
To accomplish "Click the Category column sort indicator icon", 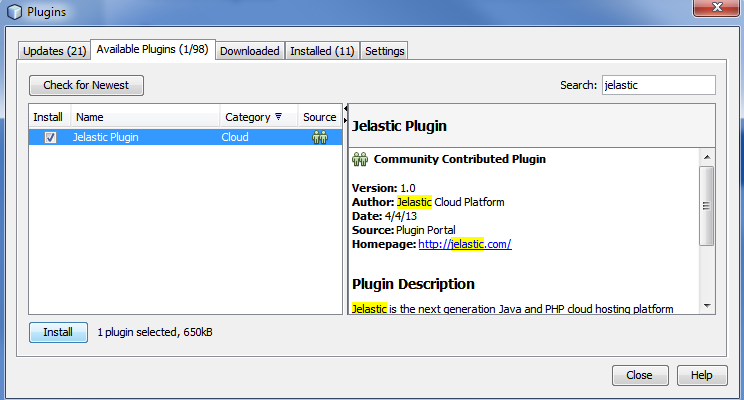I will [279, 117].
